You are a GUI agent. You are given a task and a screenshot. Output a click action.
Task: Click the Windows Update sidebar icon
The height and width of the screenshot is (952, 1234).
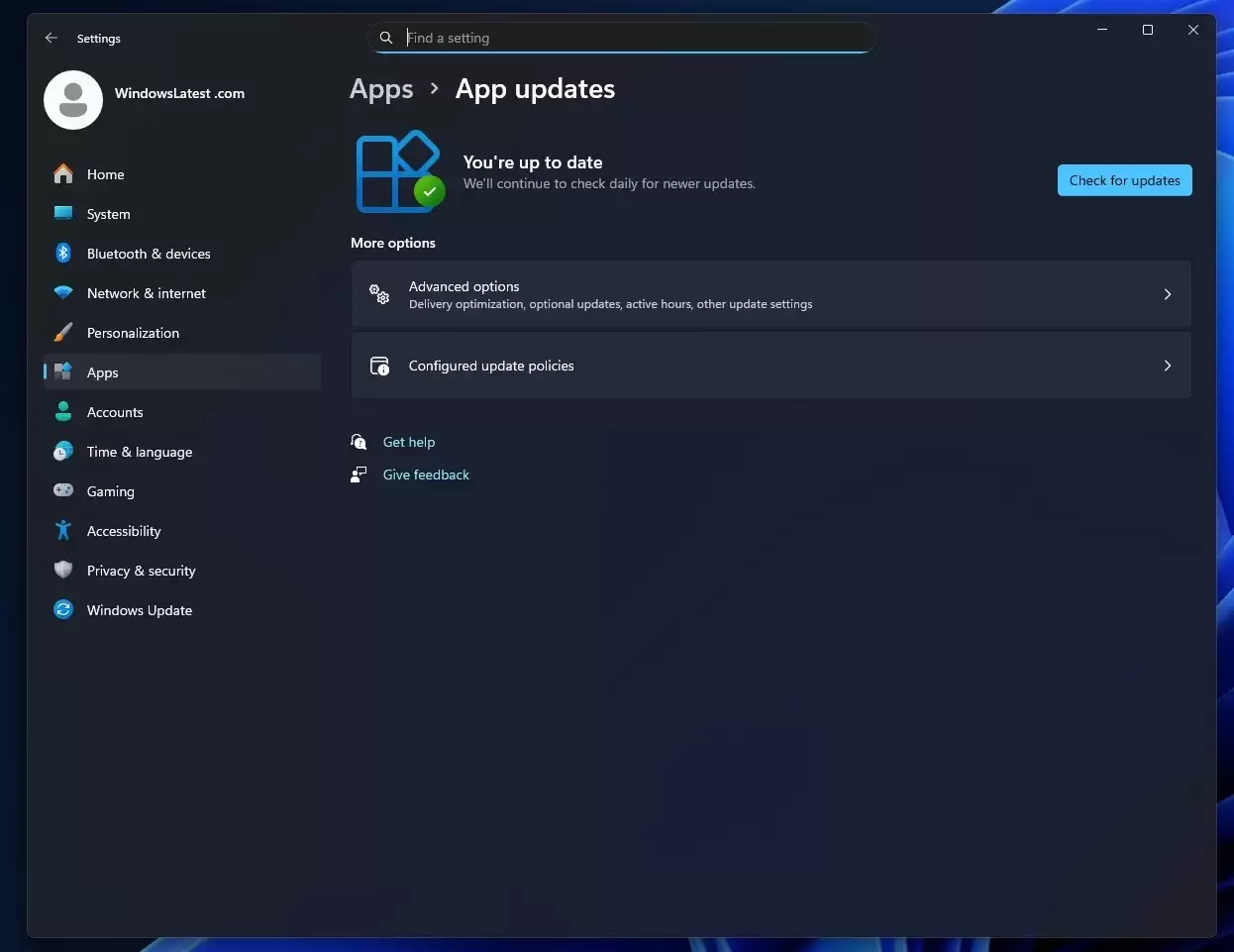coord(62,610)
